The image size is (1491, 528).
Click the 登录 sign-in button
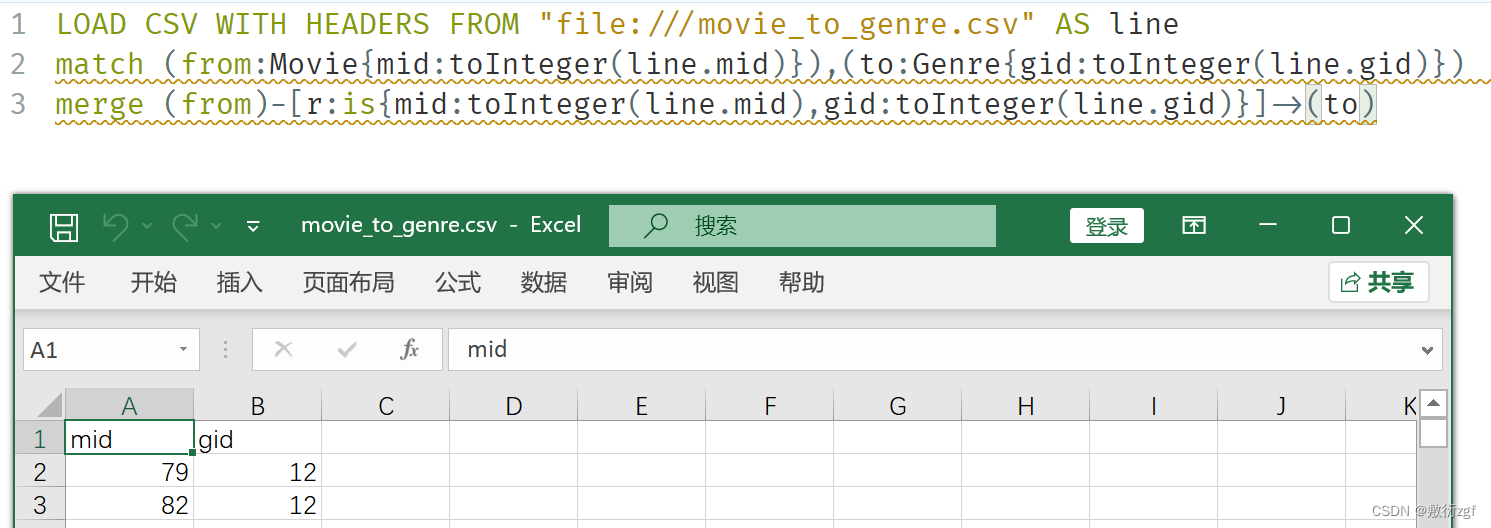tap(1107, 226)
